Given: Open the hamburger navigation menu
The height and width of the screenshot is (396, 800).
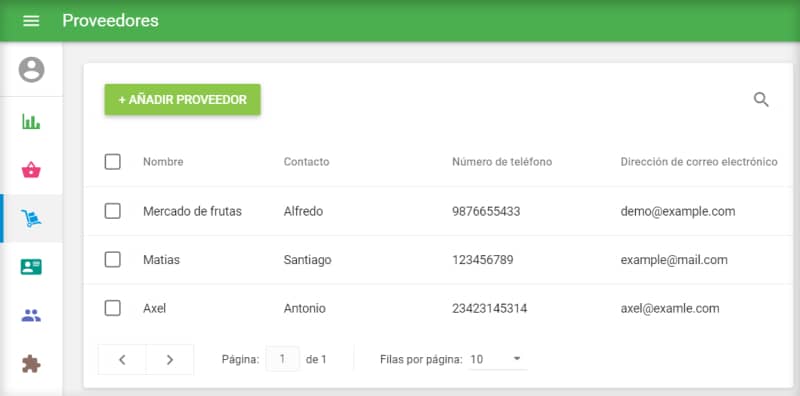Looking at the screenshot, I should tap(31, 21).
